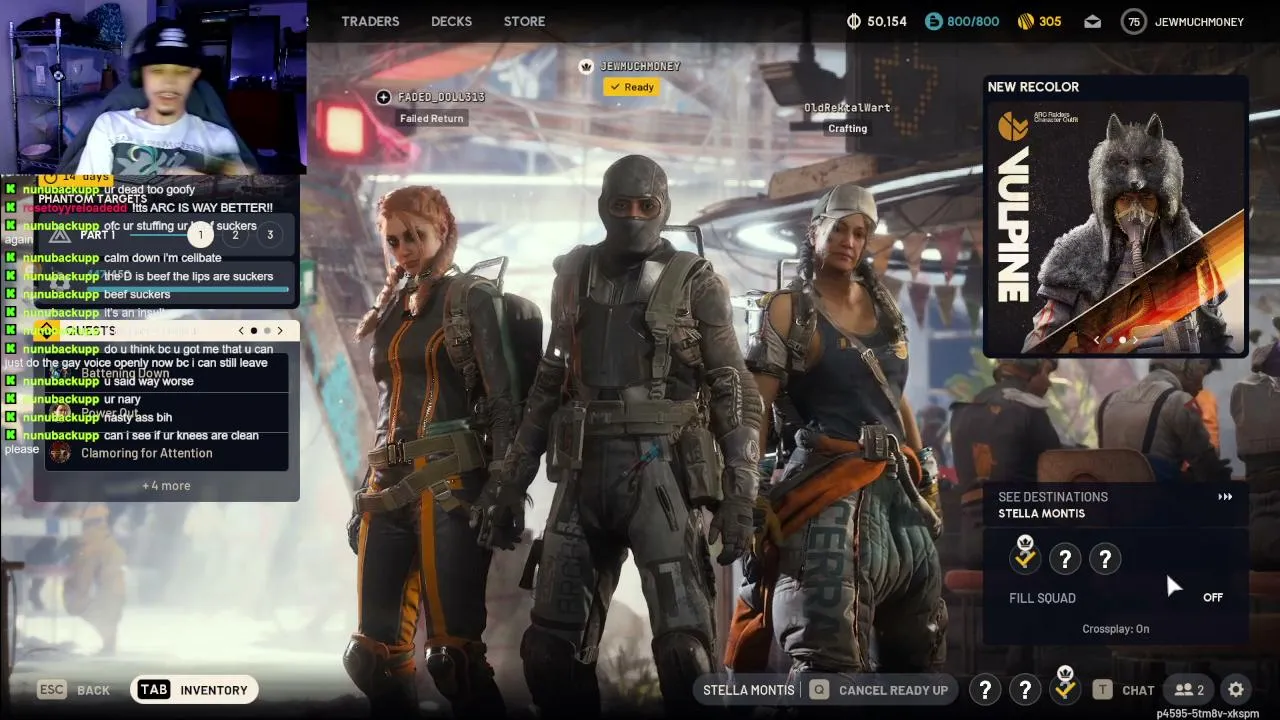
Task: Open the Store tab
Action: (x=524, y=21)
